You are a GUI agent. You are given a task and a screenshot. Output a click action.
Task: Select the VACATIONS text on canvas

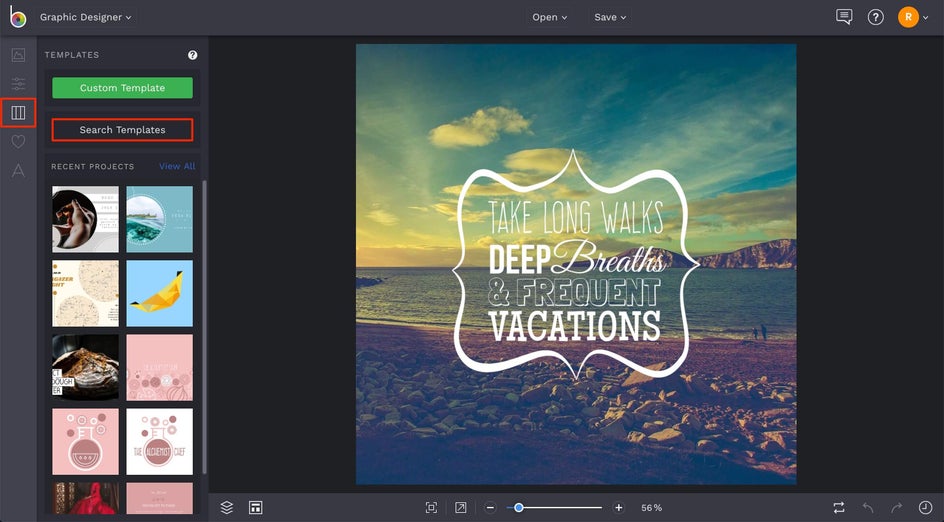coord(574,326)
